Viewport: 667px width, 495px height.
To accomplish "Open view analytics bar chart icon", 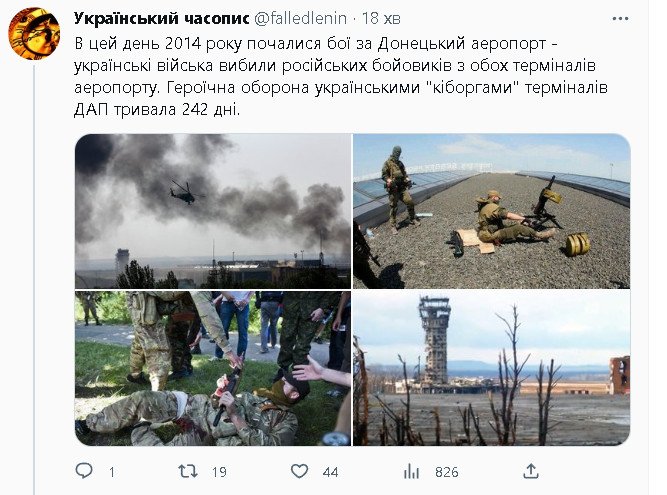I will [411, 471].
